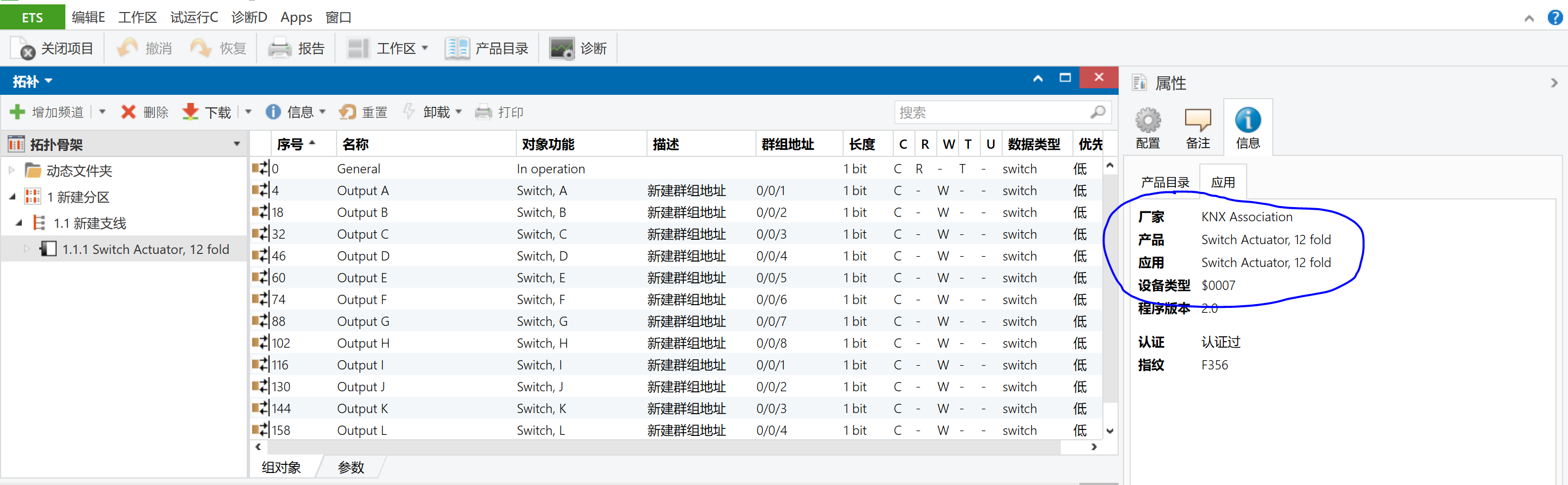The image size is (1568, 485).
Task: Switch to the Parameters tab at bottom
Action: (351, 468)
